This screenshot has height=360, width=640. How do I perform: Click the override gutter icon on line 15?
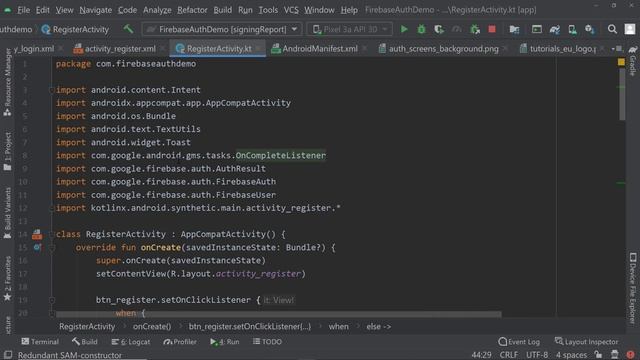tap(37, 247)
